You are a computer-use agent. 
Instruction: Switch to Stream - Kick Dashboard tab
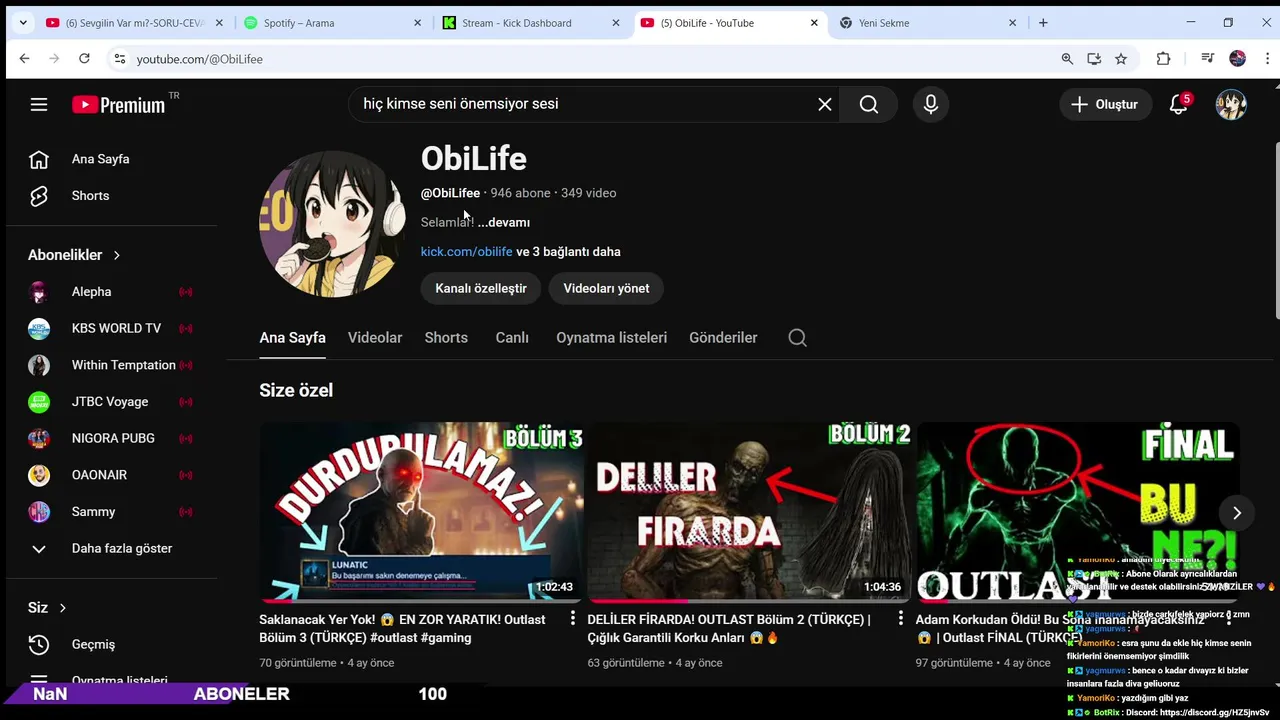pyautogui.click(x=531, y=23)
